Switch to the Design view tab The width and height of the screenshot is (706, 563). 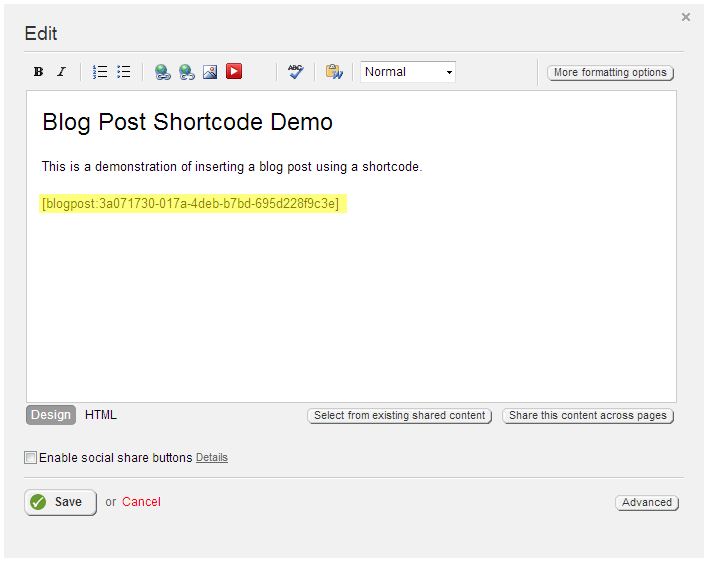click(51, 415)
